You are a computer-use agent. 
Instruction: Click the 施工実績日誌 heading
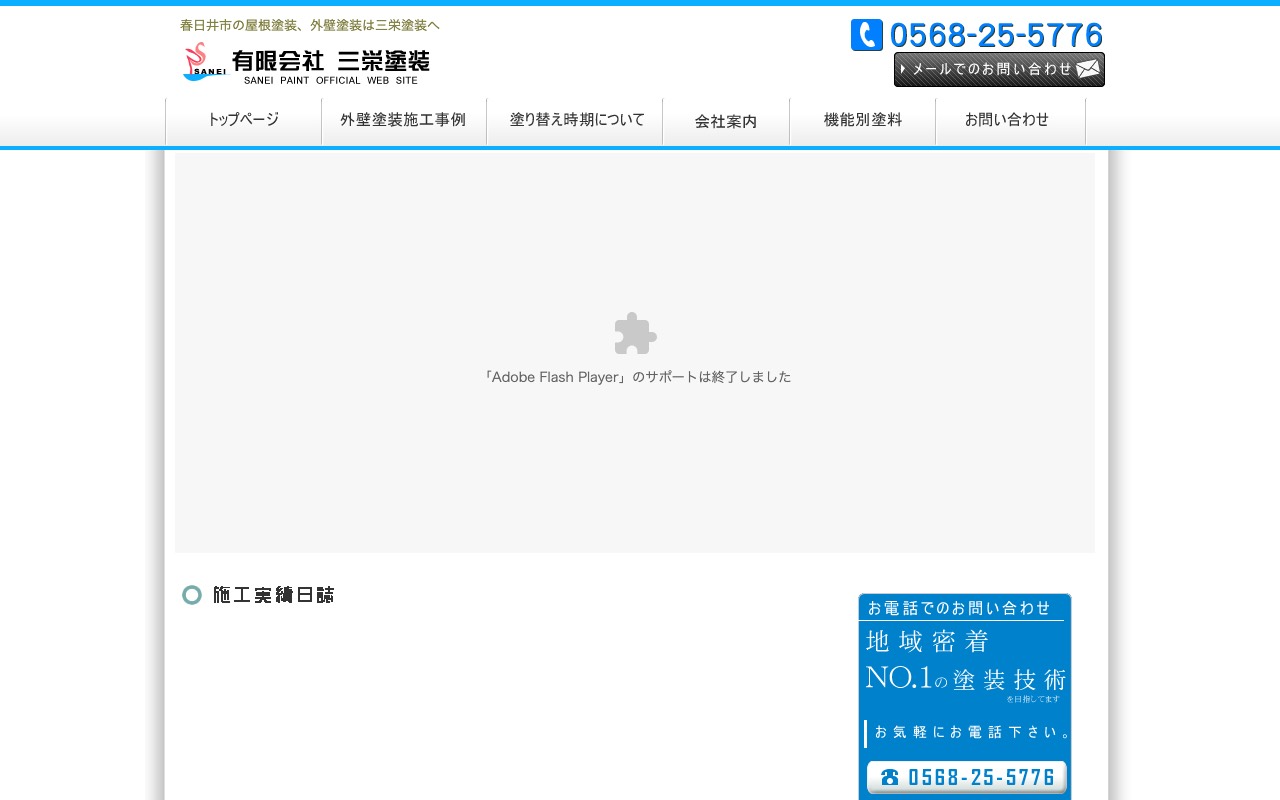coord(273,595)
